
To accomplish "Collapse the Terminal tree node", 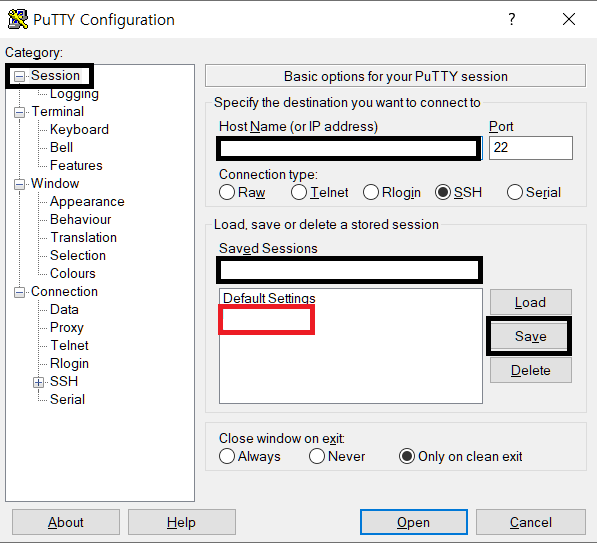I will tap(19, 112).
